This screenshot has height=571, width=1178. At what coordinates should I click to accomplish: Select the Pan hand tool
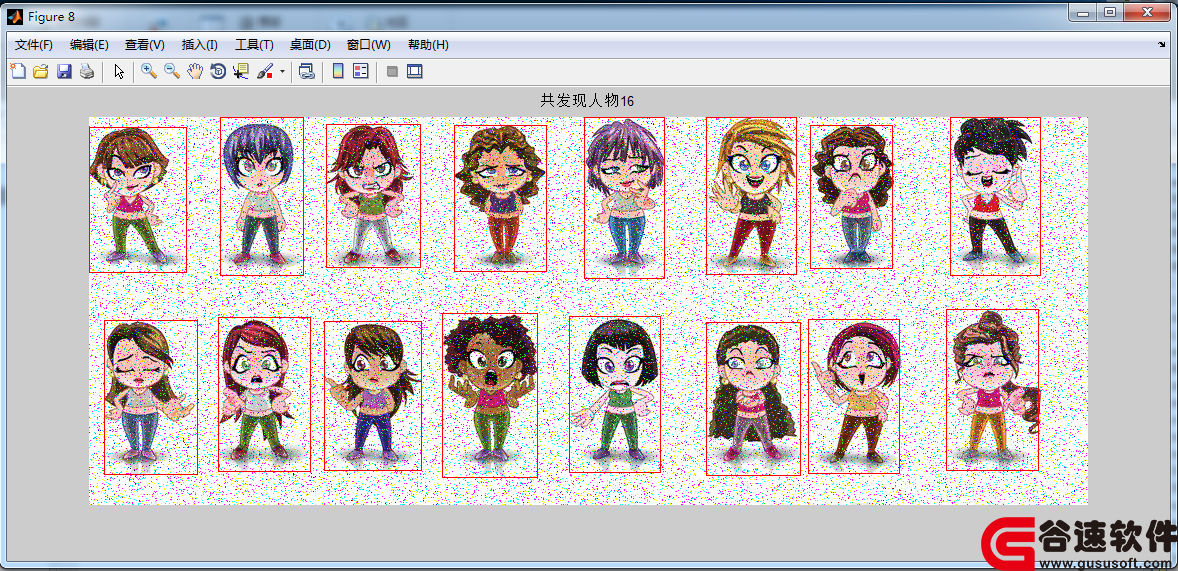point(195,71)
